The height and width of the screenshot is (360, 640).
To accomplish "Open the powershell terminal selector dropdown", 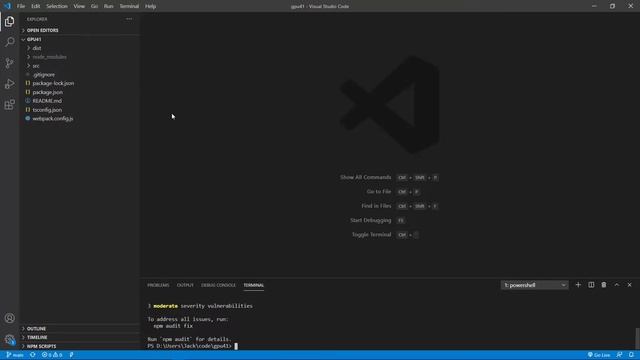I will pos(534,285).
